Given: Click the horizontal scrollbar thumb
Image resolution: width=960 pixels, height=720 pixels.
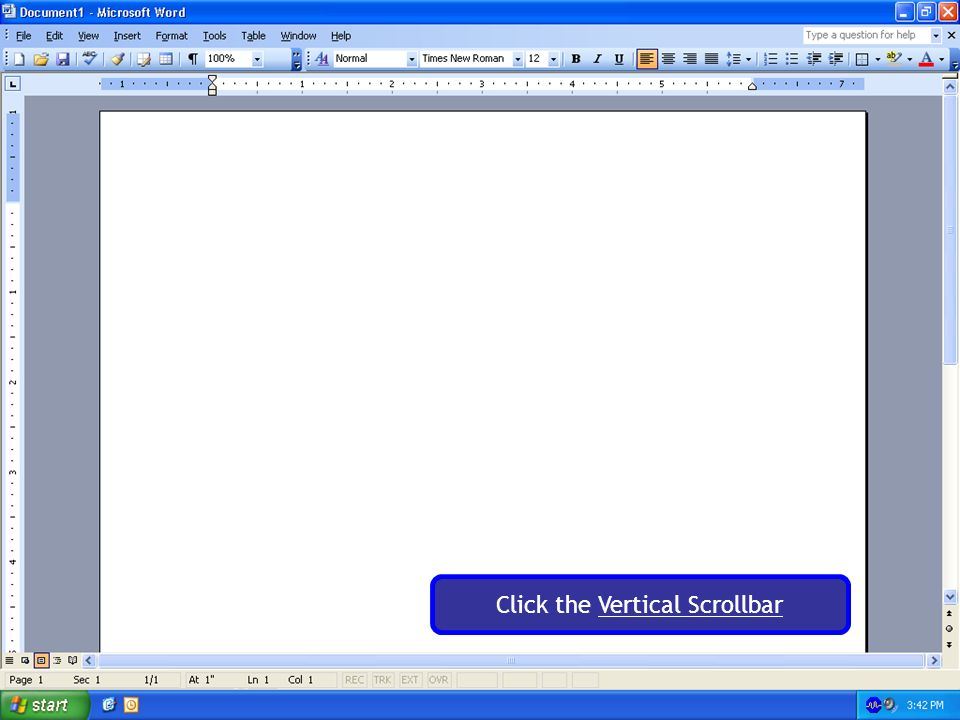Looking at the screenshot, I should click(511, 660).
